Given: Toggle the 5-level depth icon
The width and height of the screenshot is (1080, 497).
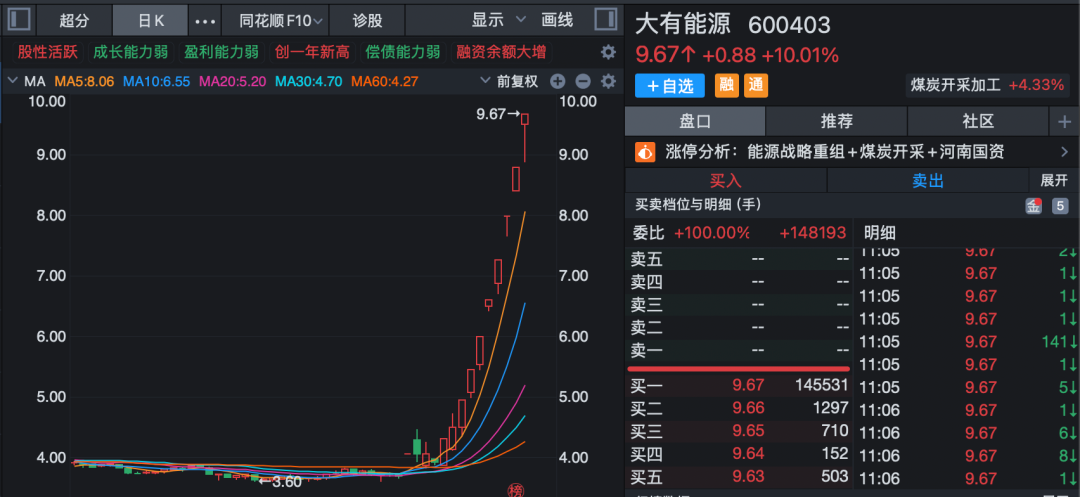Looking at the screenshot, I should [1060, 205].
